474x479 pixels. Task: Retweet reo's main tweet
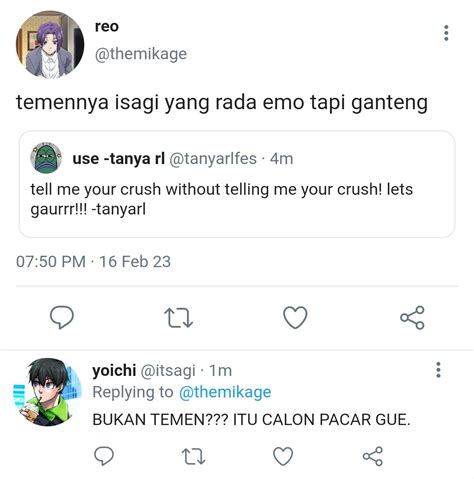179,318
